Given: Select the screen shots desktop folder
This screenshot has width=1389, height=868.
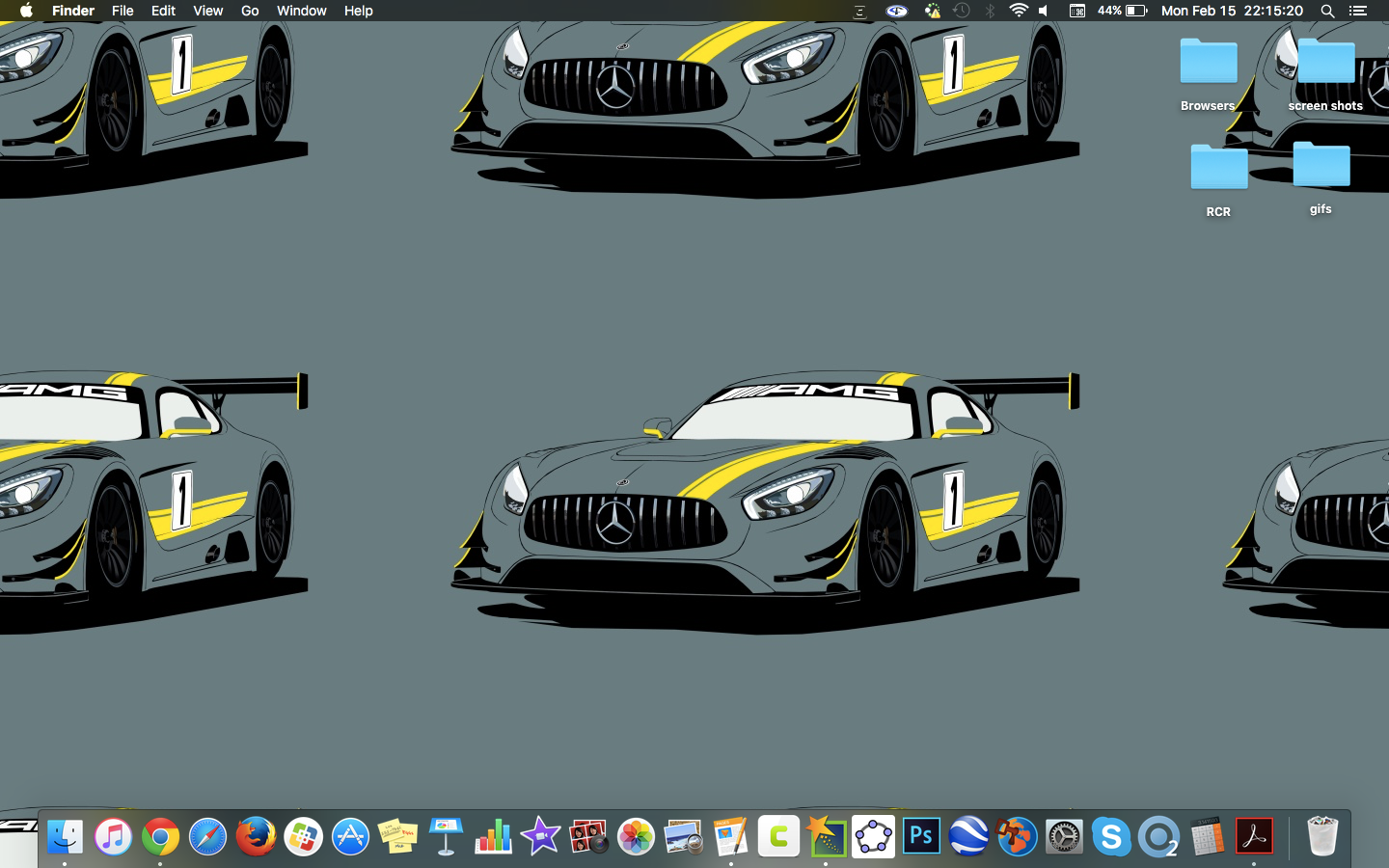Looking at the screenshot, I should [x=1325, y=75].
